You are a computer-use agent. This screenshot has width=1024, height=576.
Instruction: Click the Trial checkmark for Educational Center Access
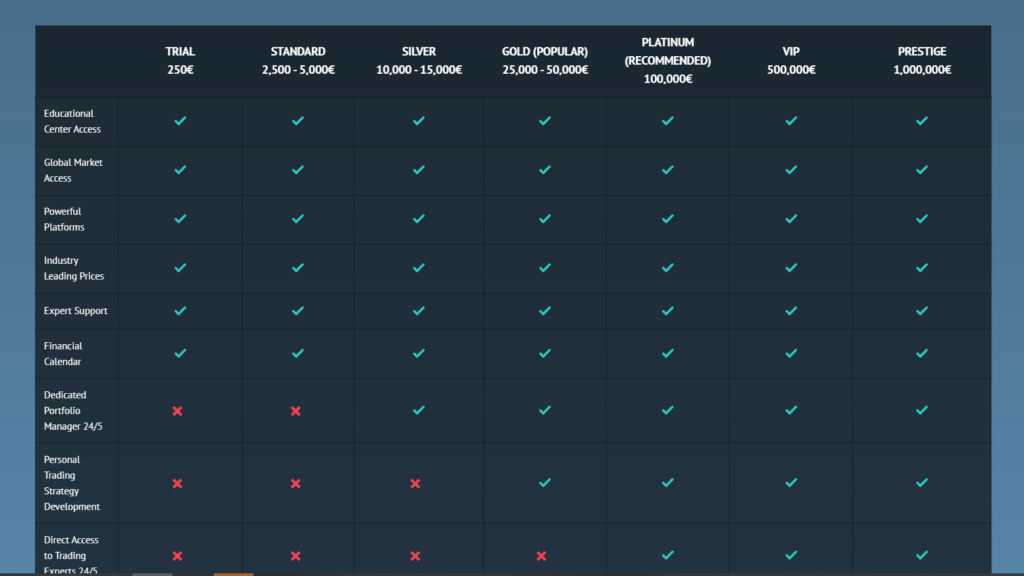coord(180,121)
